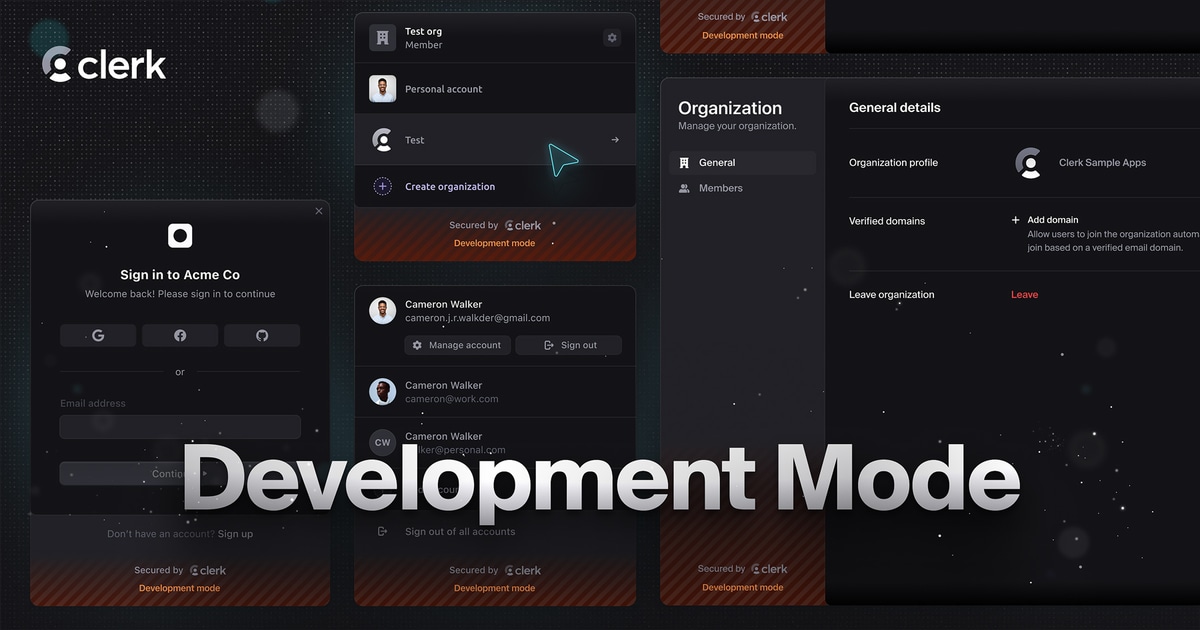
Task: Click the General building icon
Action: click(684, 163)
